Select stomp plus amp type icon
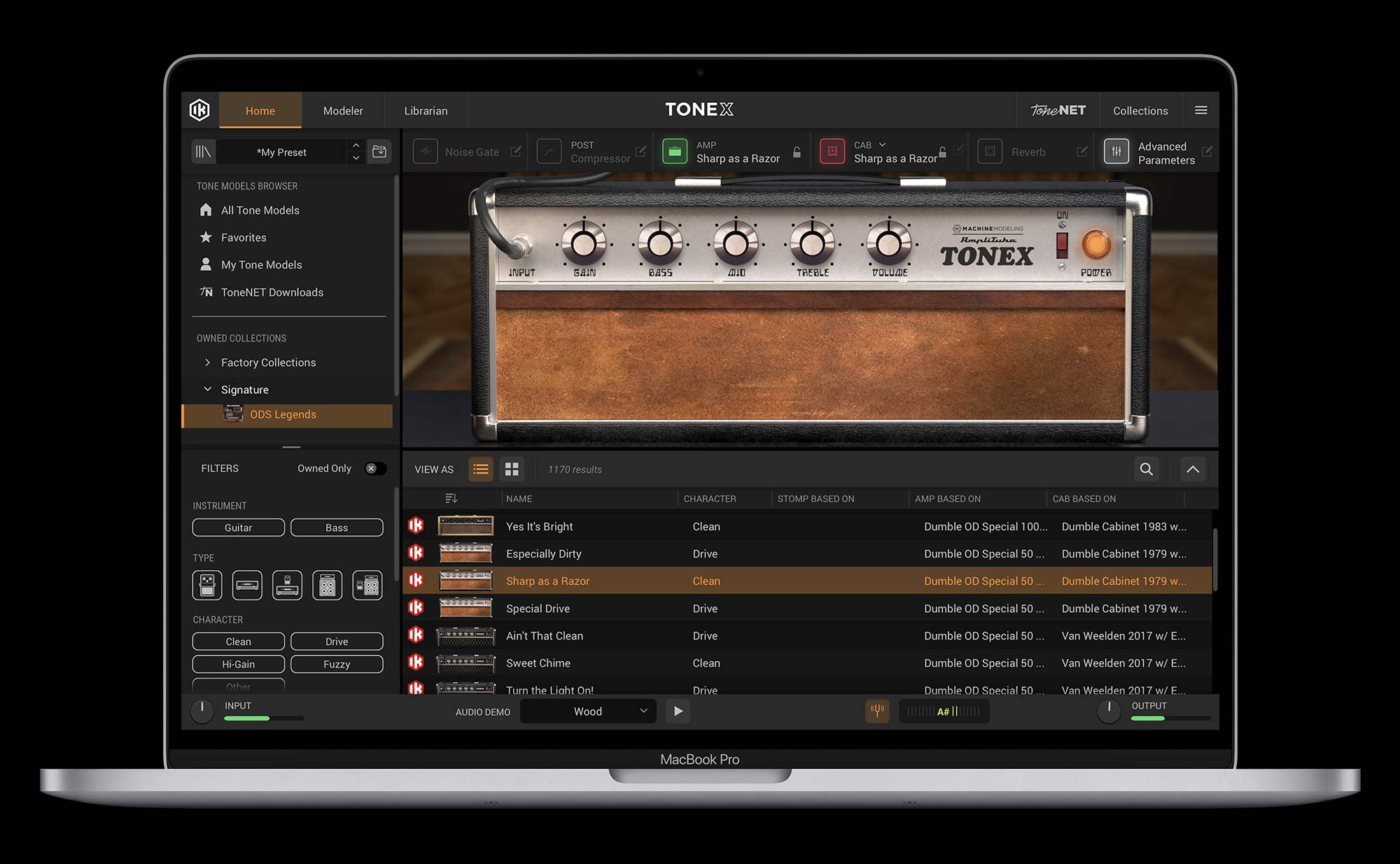 [287, 585]
